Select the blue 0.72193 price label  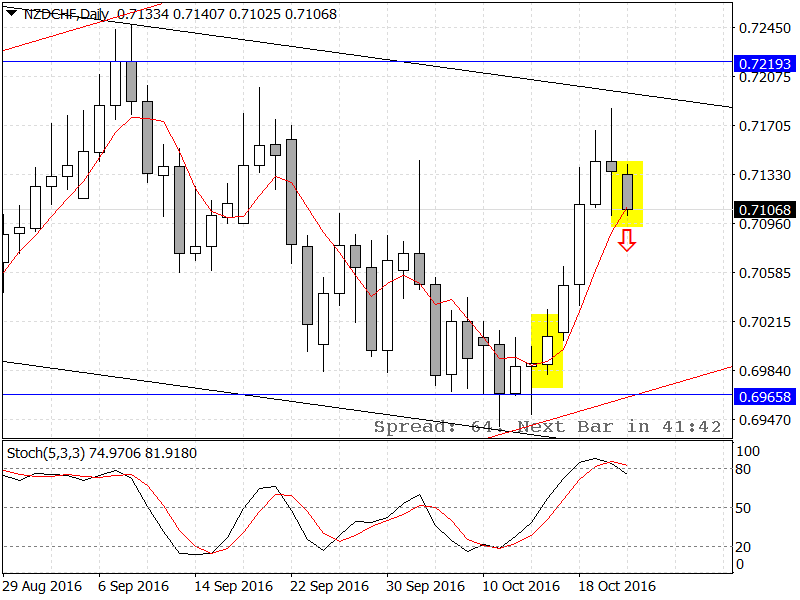[764, 64]
